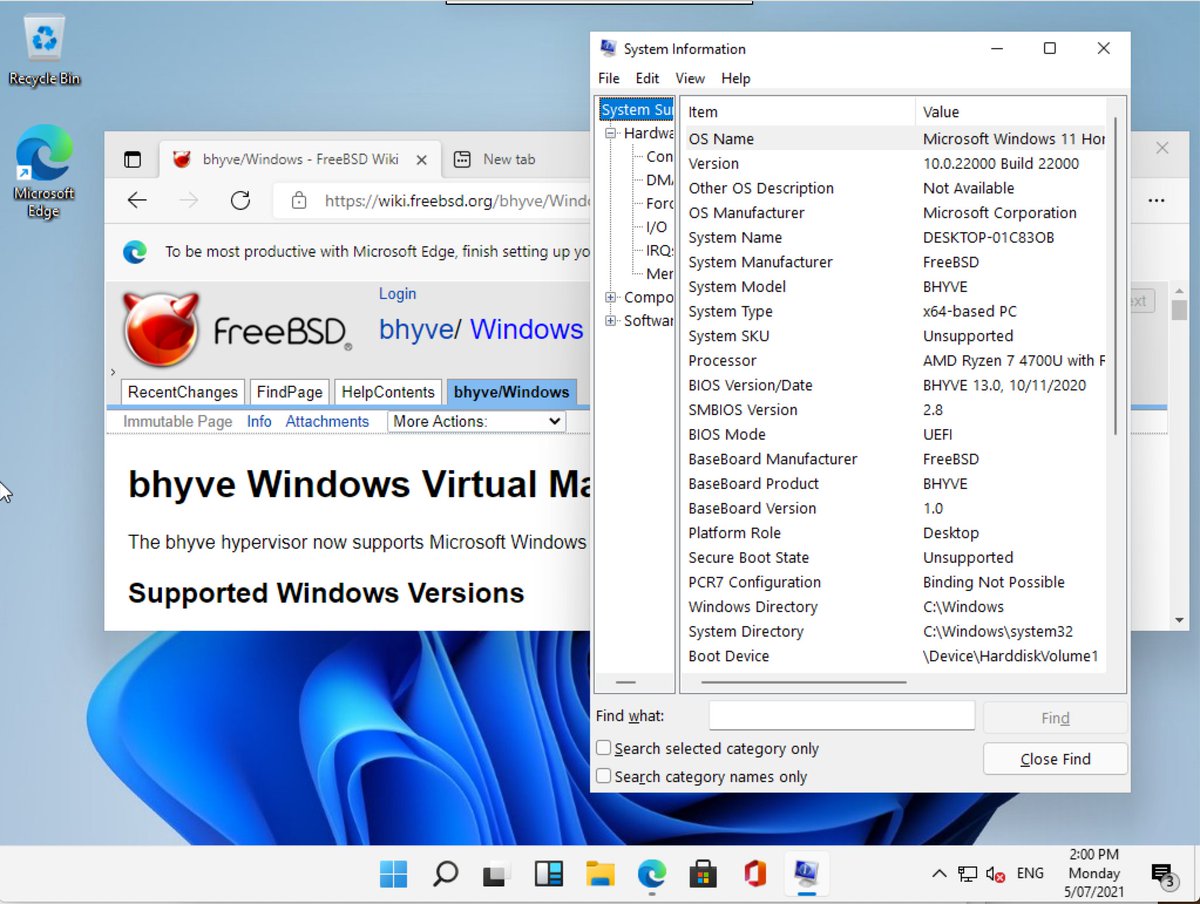Click the disabled forward arrow in Edge
Image resolution: width=1200 pixels, height=904 pixels.
point(188,201)
